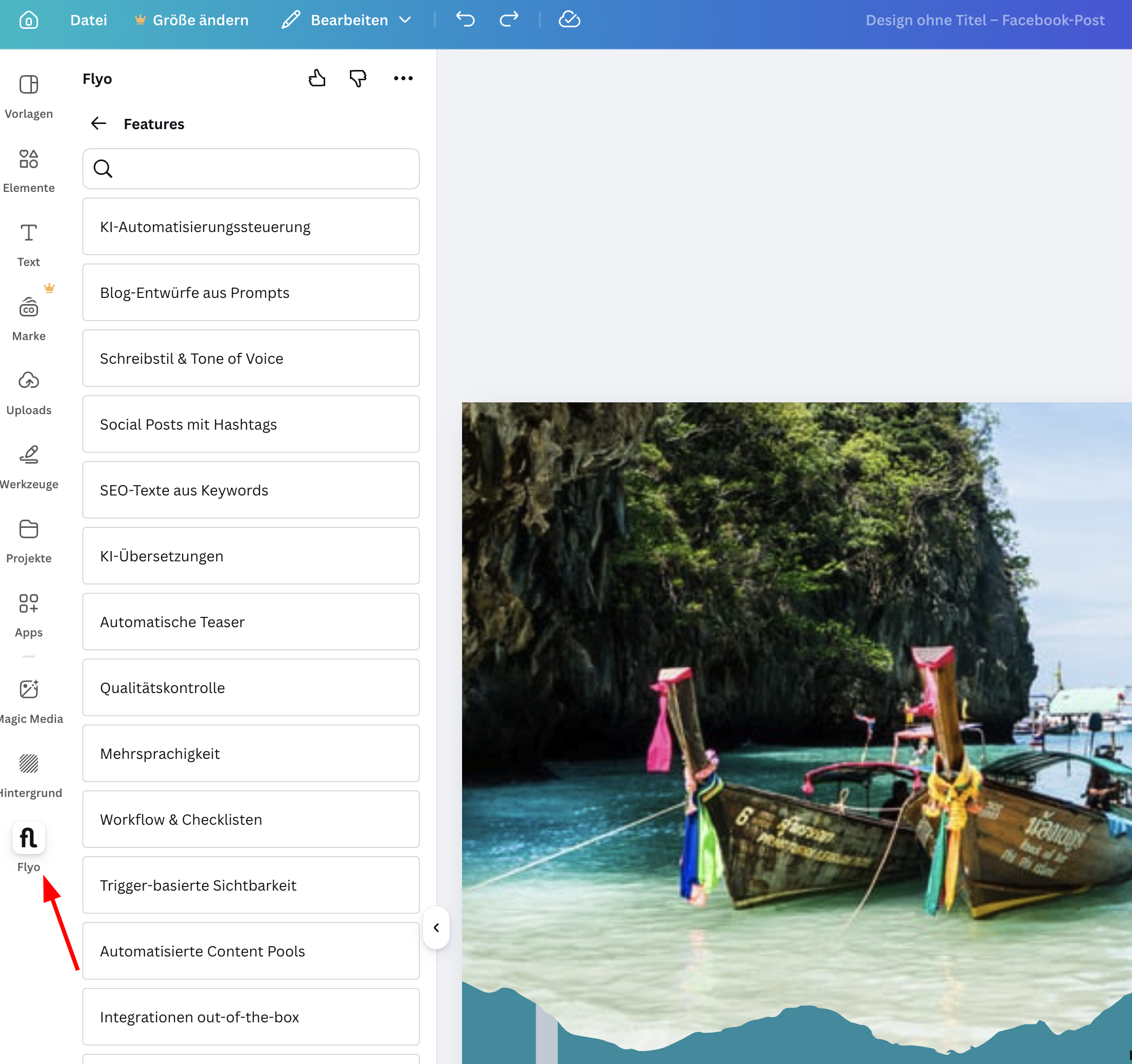Click the thumbs down icon
The image size is (1132, 1064).
coord(358,78)
